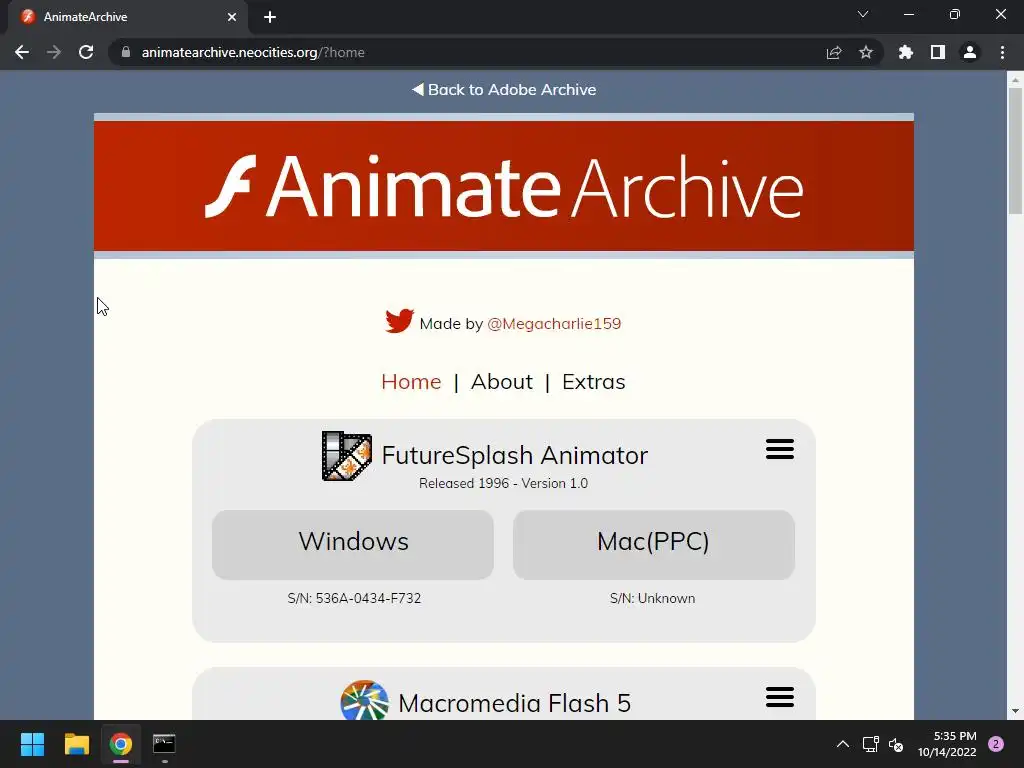The height and width of the screenshot is (768, 1024).
Task: Click the Animate Archive banner logo
Action: coord(504,186)
